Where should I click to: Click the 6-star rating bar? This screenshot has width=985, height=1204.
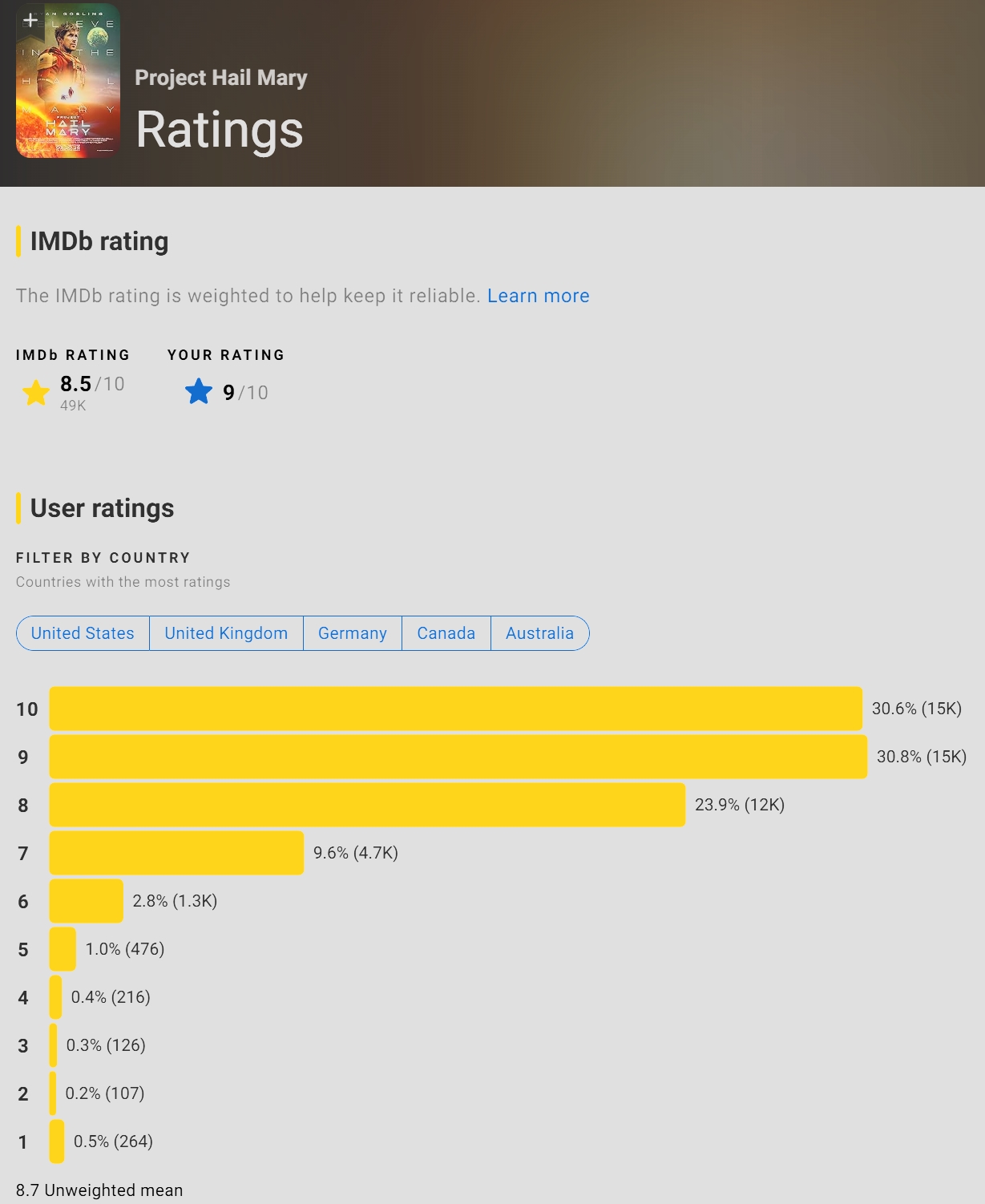pos(87,901)
